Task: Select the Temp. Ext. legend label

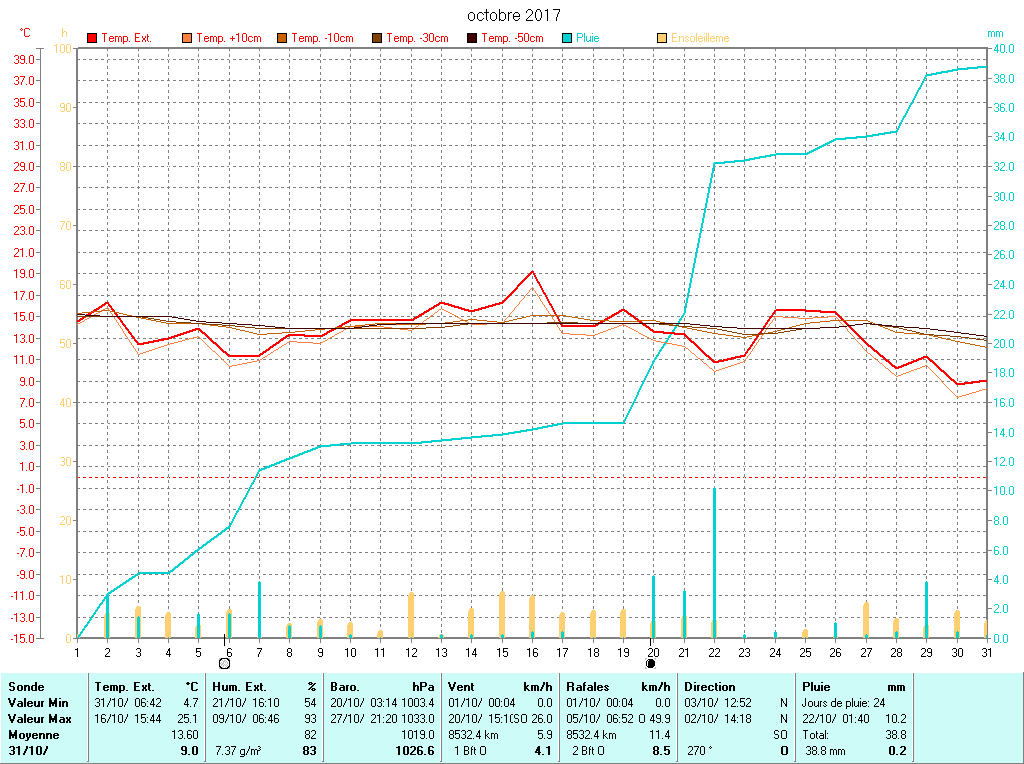Action: pos(127,38)
